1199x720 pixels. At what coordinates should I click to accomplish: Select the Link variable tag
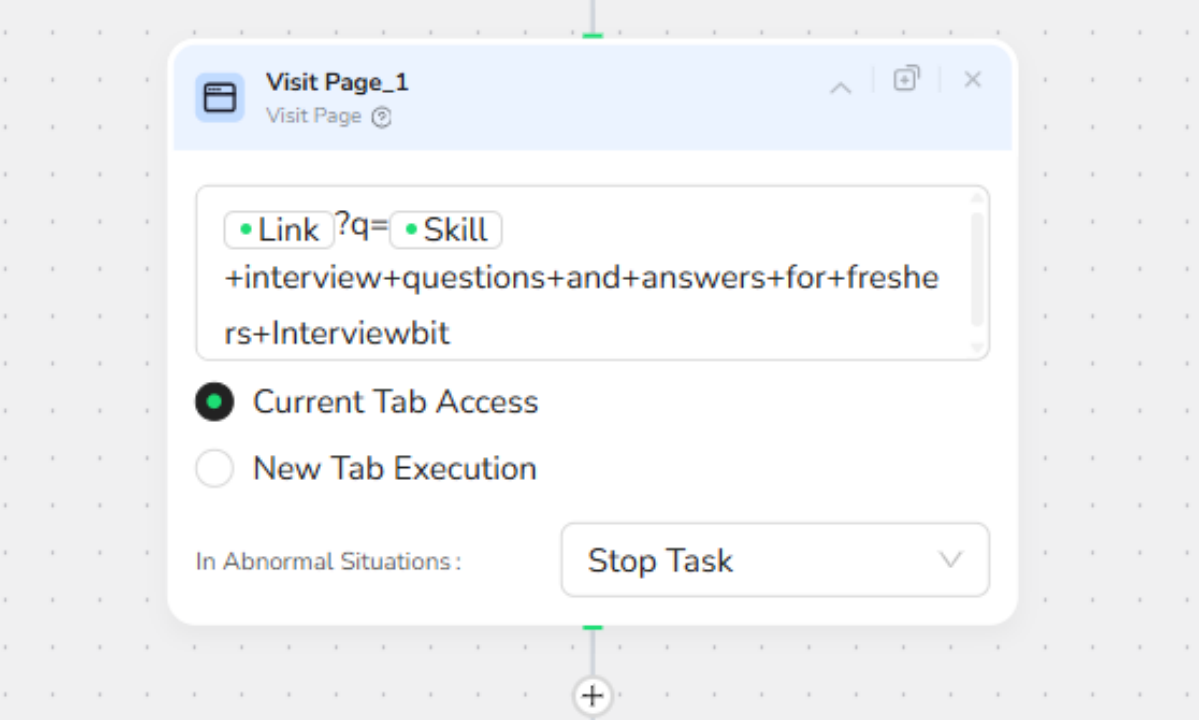(x=279, y=230)
